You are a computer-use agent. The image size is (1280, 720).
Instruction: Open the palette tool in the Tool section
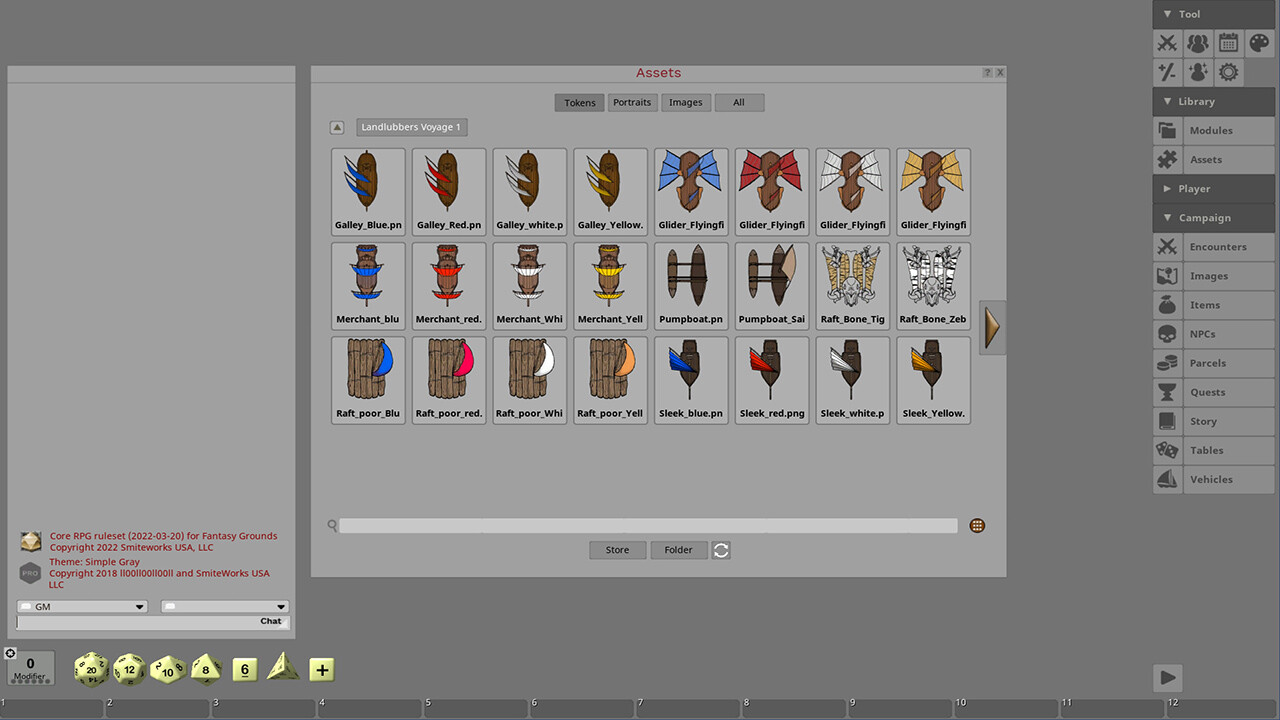point(1257,43)
